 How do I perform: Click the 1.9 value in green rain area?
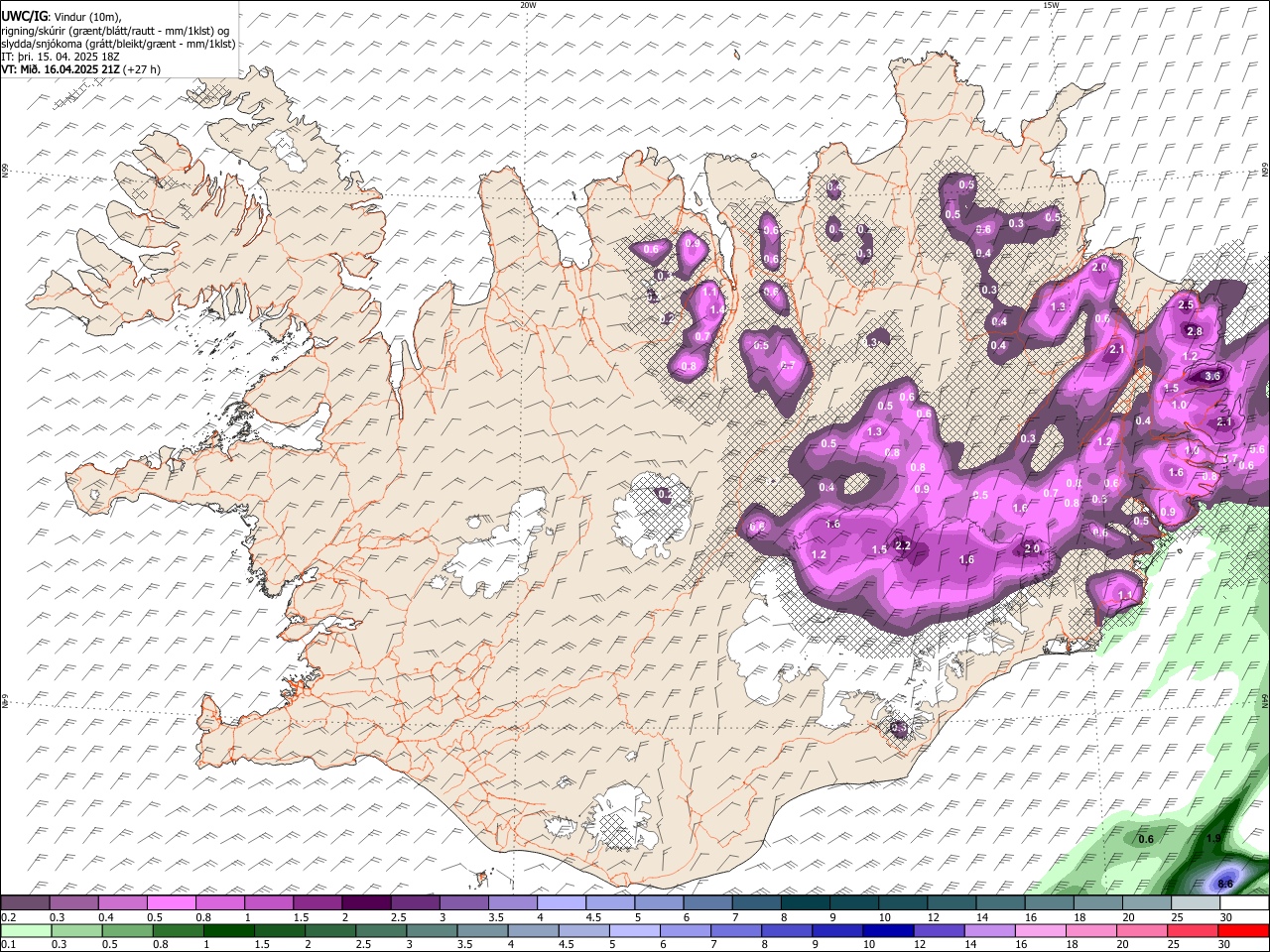(x=1213, y=839)
